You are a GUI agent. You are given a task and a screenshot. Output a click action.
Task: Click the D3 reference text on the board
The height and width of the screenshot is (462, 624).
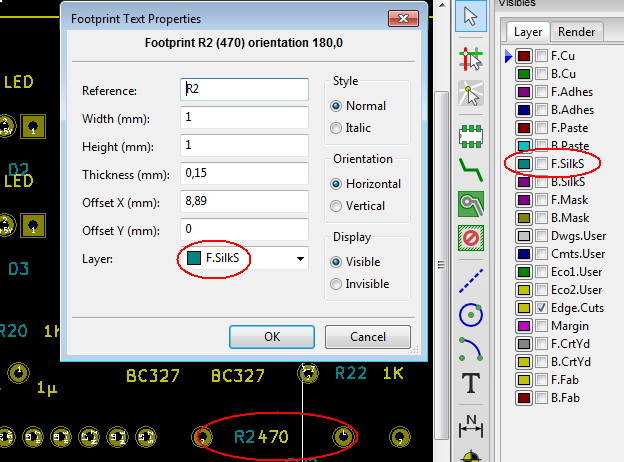point(18,269)
